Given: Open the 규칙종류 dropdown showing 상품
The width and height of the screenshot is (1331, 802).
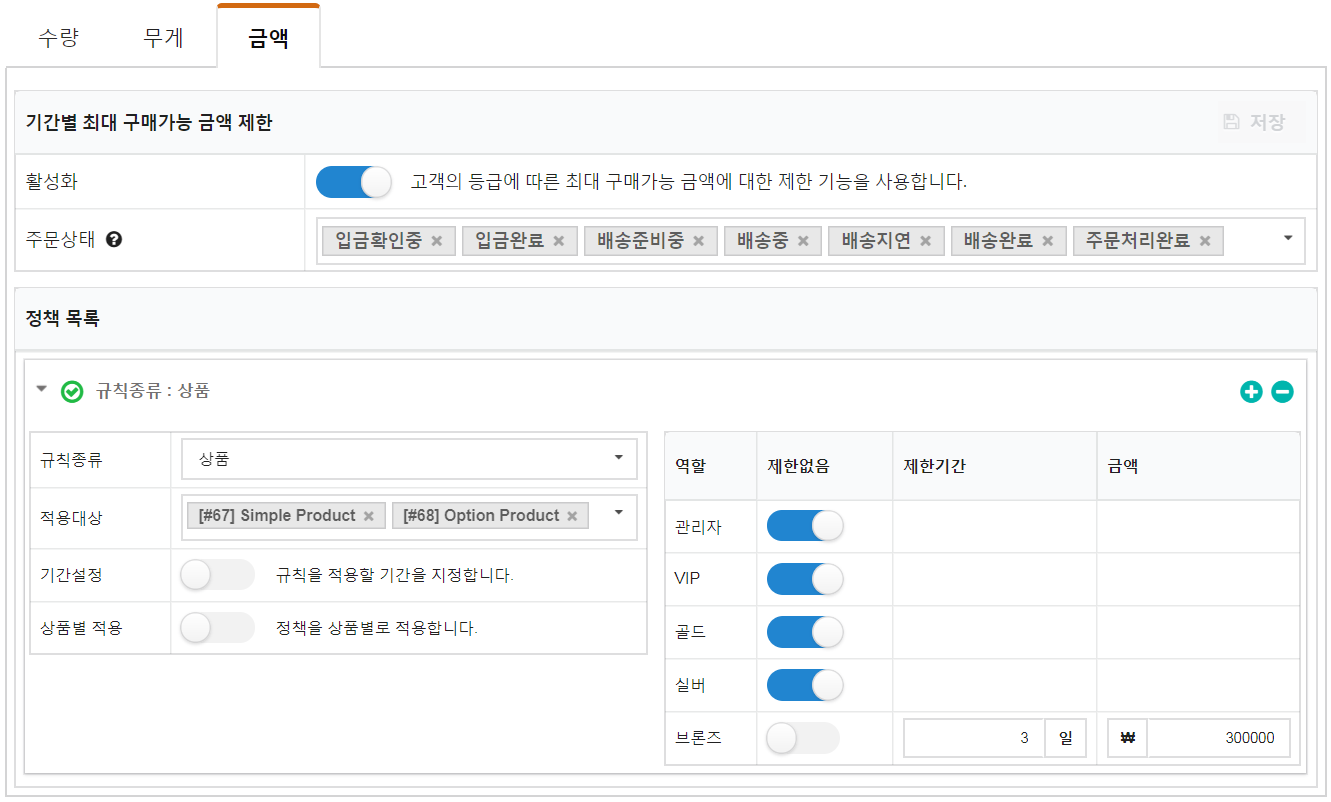Looking at the screenshot, I should click(x=409, y=459).
